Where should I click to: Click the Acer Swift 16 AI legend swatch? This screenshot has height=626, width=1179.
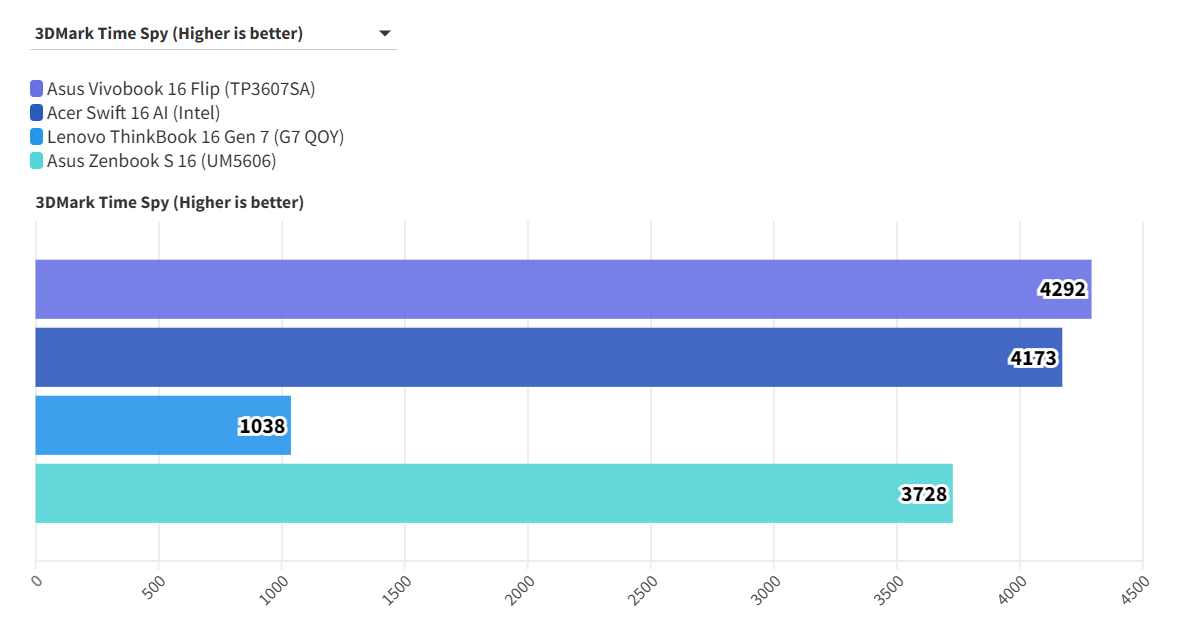click(x=37, y=113)
